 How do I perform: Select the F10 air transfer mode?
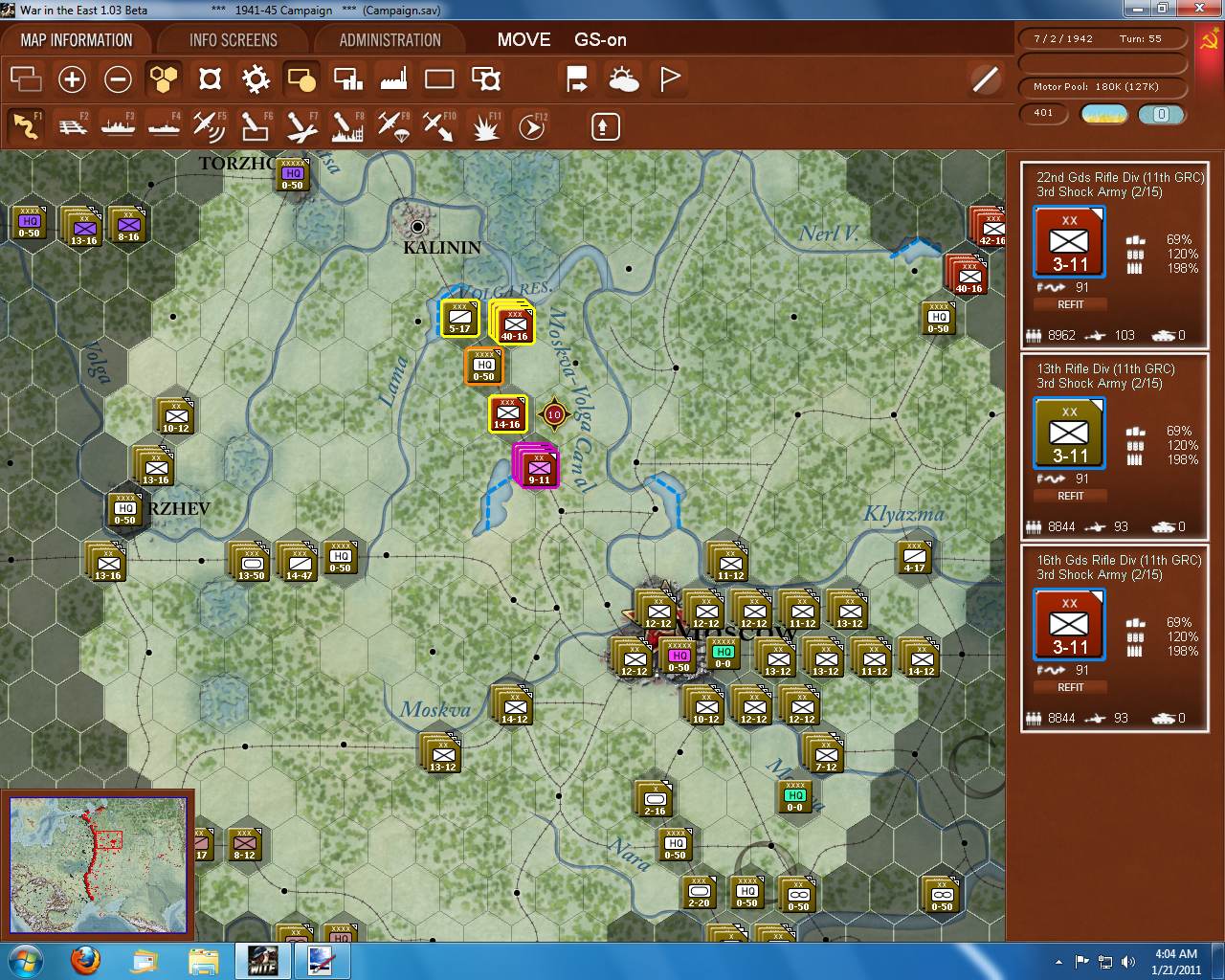point(439,125)
